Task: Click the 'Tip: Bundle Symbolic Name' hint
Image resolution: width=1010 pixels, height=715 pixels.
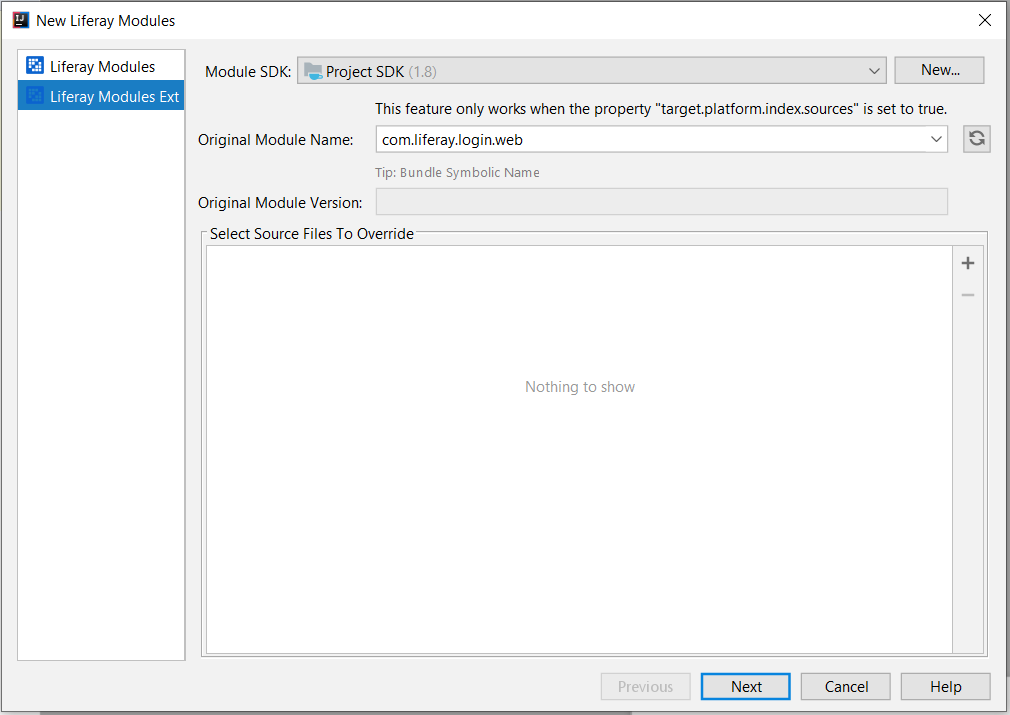Action: pos(457,173)
